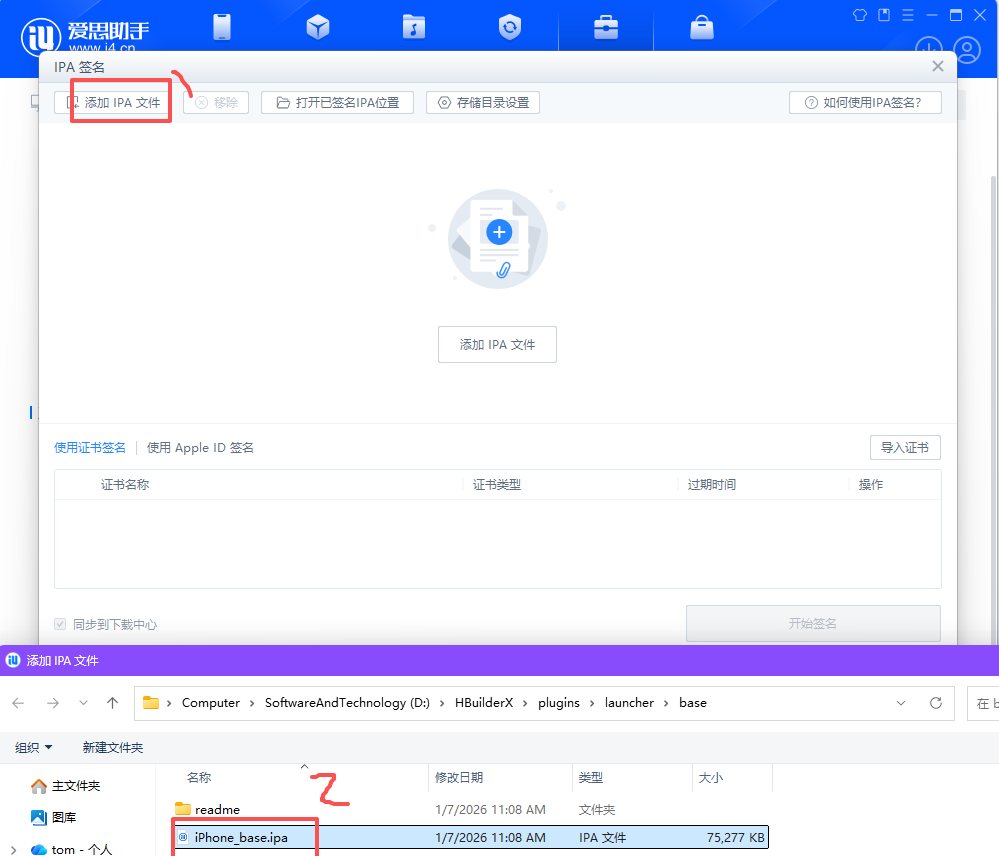The height and width of the screenshot is (856, 999).
Task: Sort by 修改日期 column header
Action: click(459, 778)
